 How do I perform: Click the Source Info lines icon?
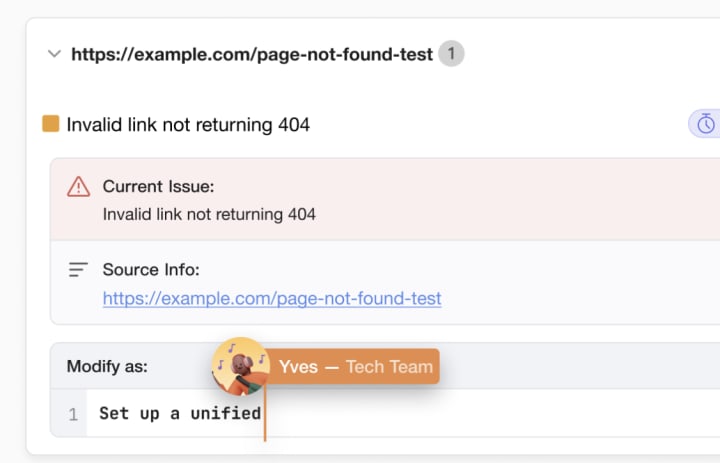[x=78, y=270]
